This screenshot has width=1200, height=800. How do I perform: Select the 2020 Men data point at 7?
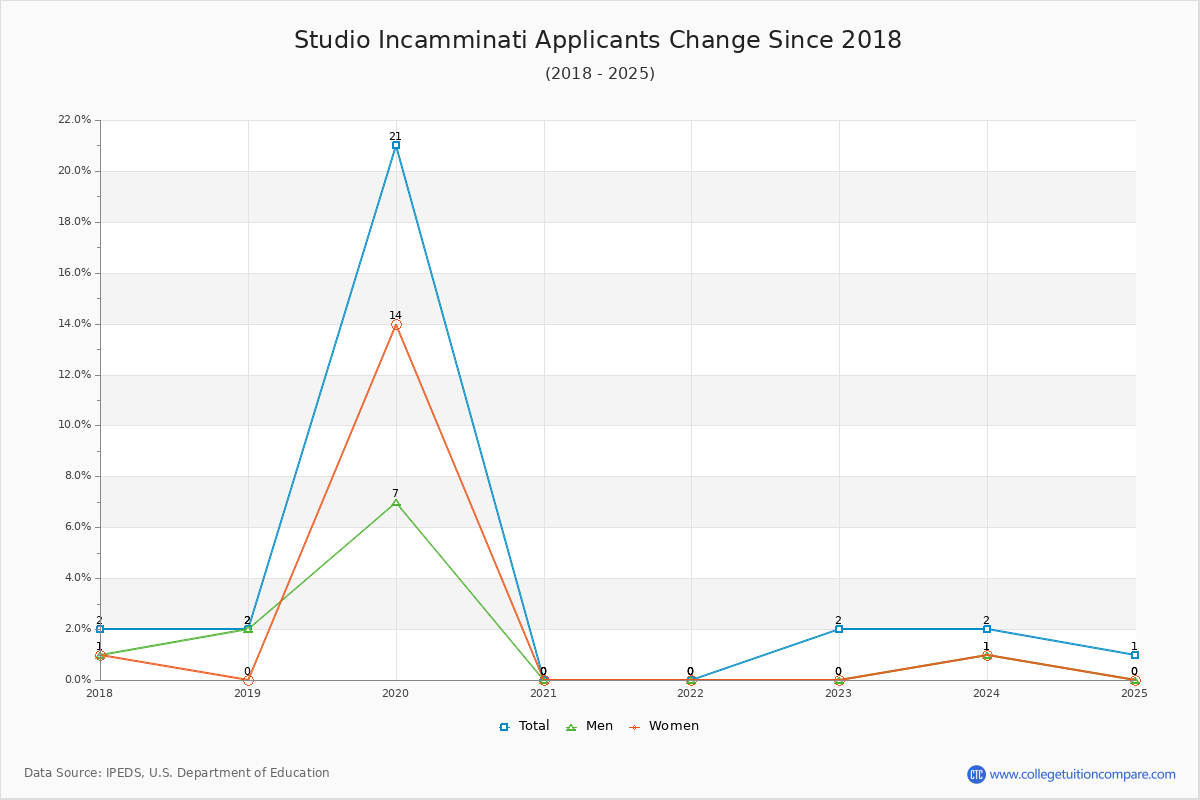[x=396, y=502]
